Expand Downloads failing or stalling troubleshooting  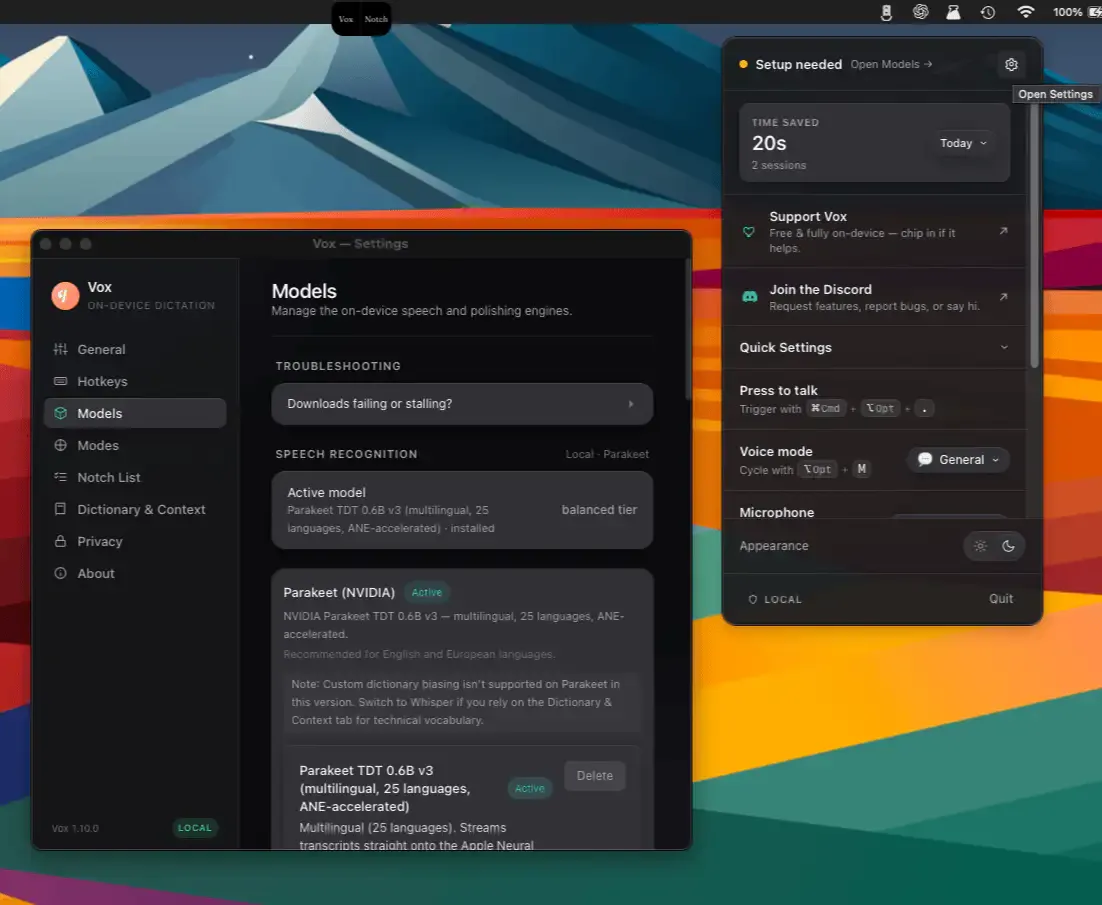coord(462,404)
